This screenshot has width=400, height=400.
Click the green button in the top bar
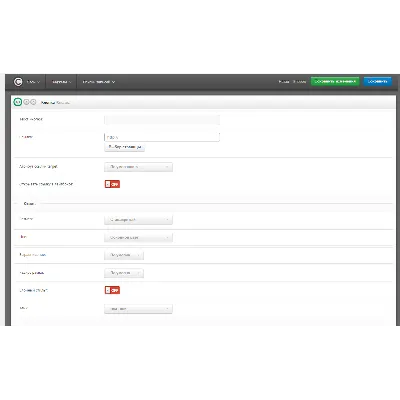(x=335, y=81)
